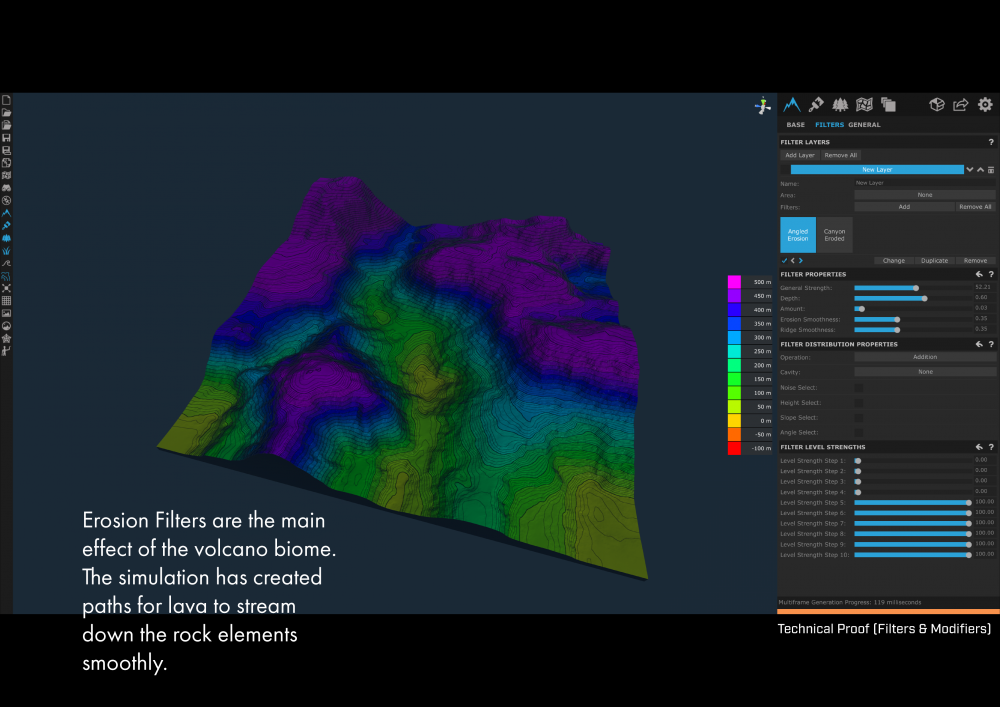Open Filter Layers help question mark
This screenshot has height=707, width=1000.
click(x=990, y=142)
